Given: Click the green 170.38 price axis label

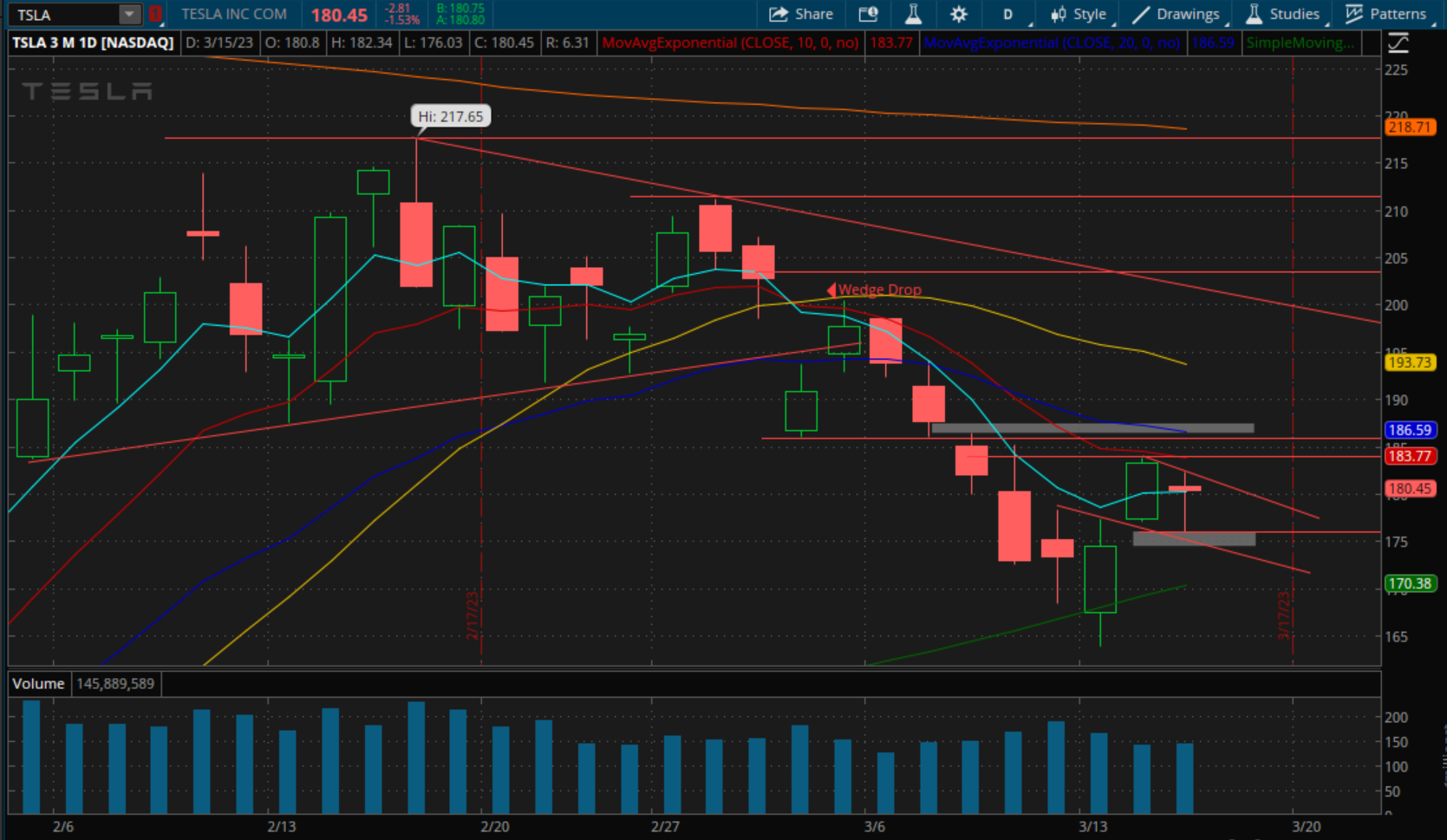Looking at the screenshot, I should click(x=1409, y=583).
